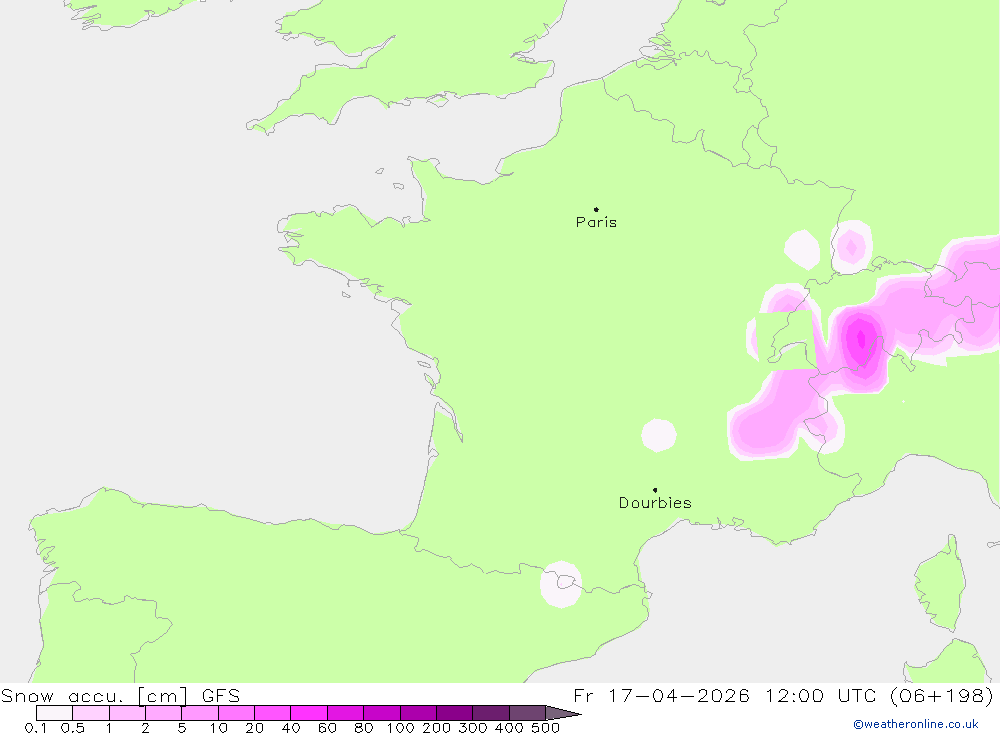Click the '(06+198)' model run text
The image size is (1000, 733).
(941, 695)
